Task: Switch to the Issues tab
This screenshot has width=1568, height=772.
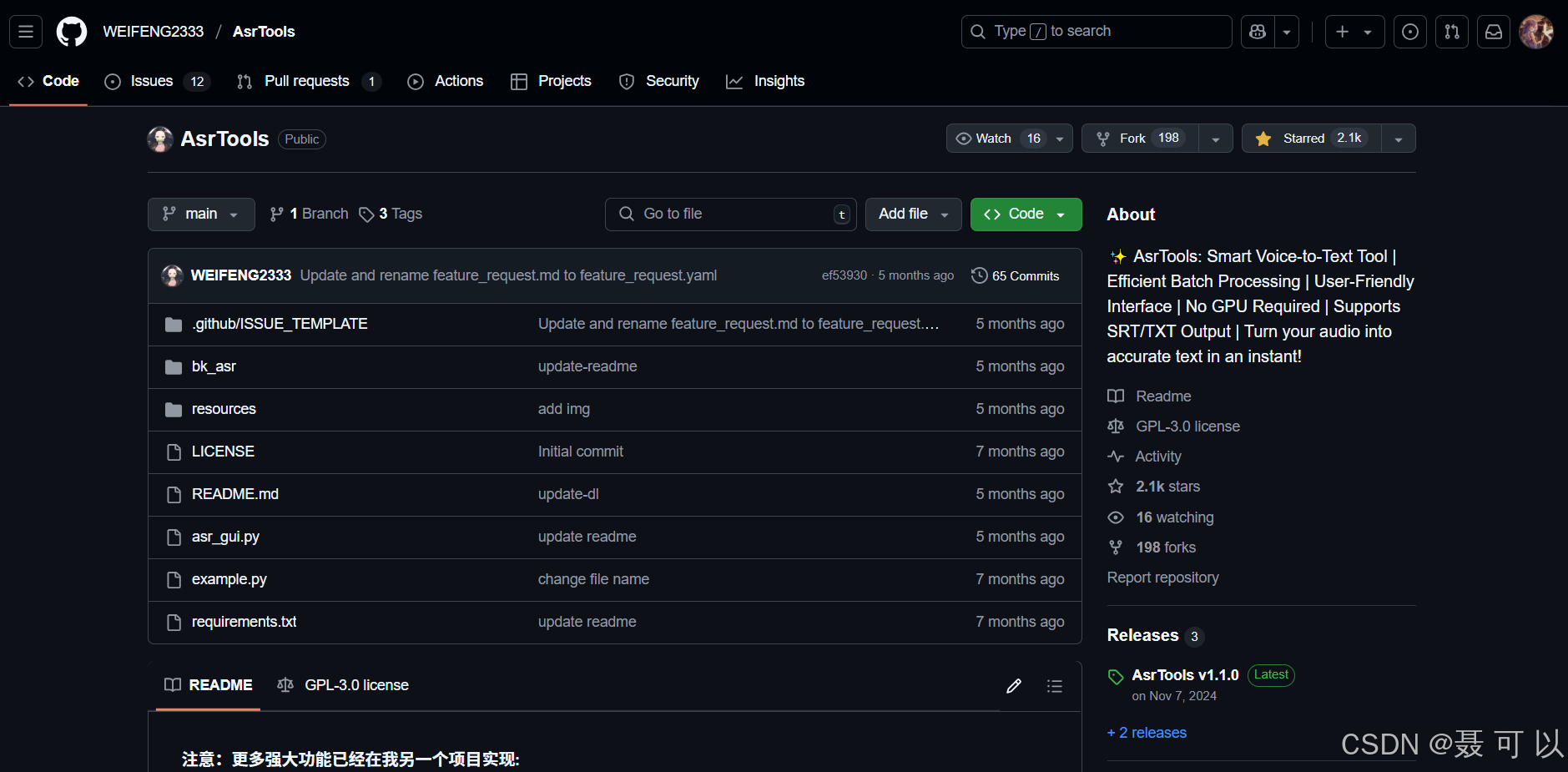Action: pos(157,81)
